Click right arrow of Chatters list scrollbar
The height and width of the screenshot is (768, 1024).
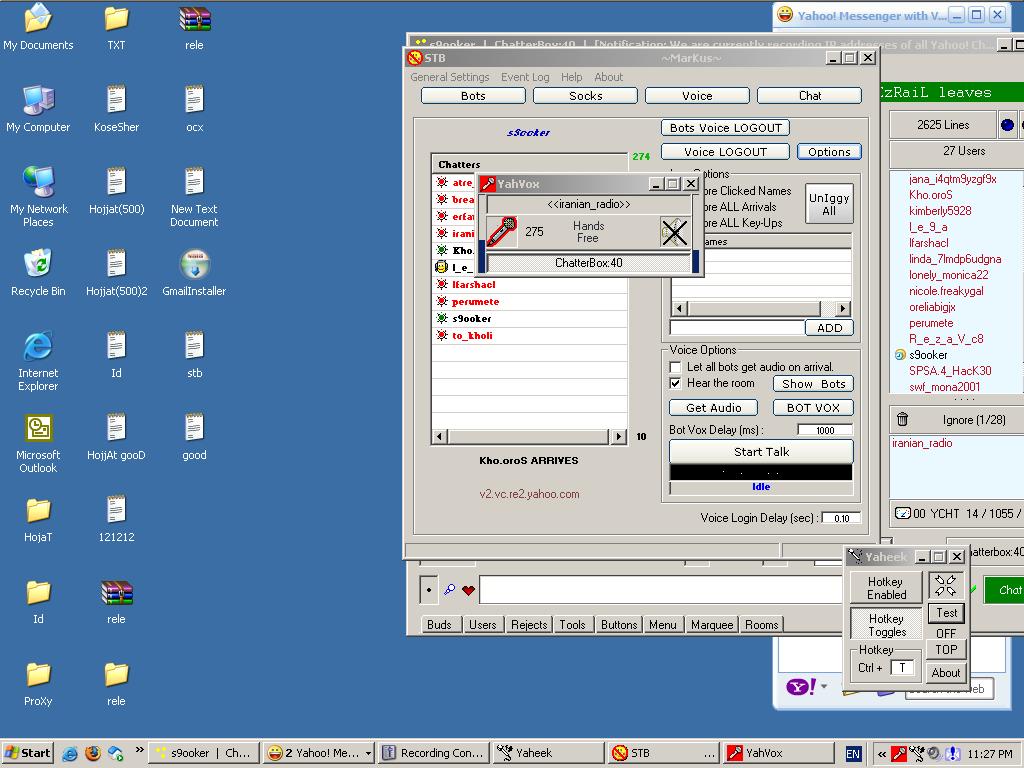618,436
